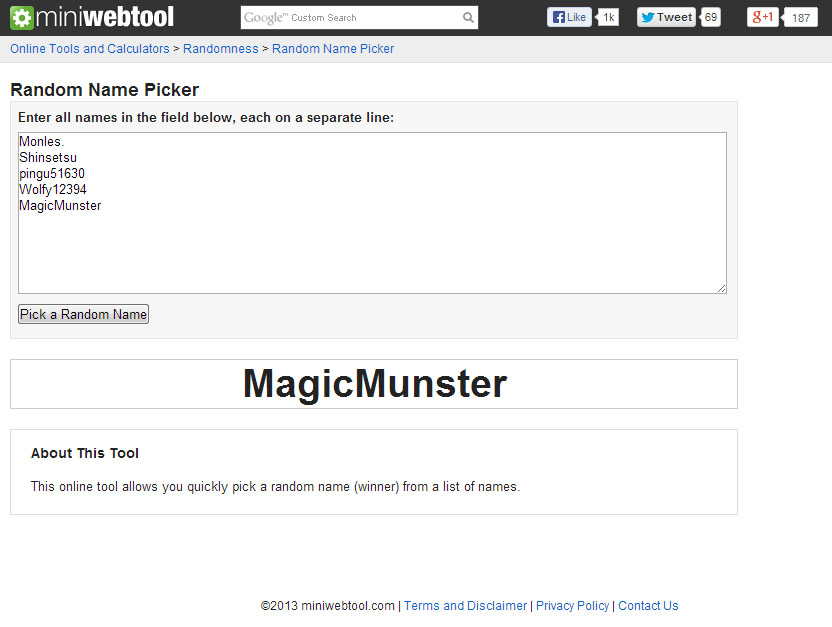Click the Google plus count of 187
This screenshot has width=832, height=627.
point(800,17)
